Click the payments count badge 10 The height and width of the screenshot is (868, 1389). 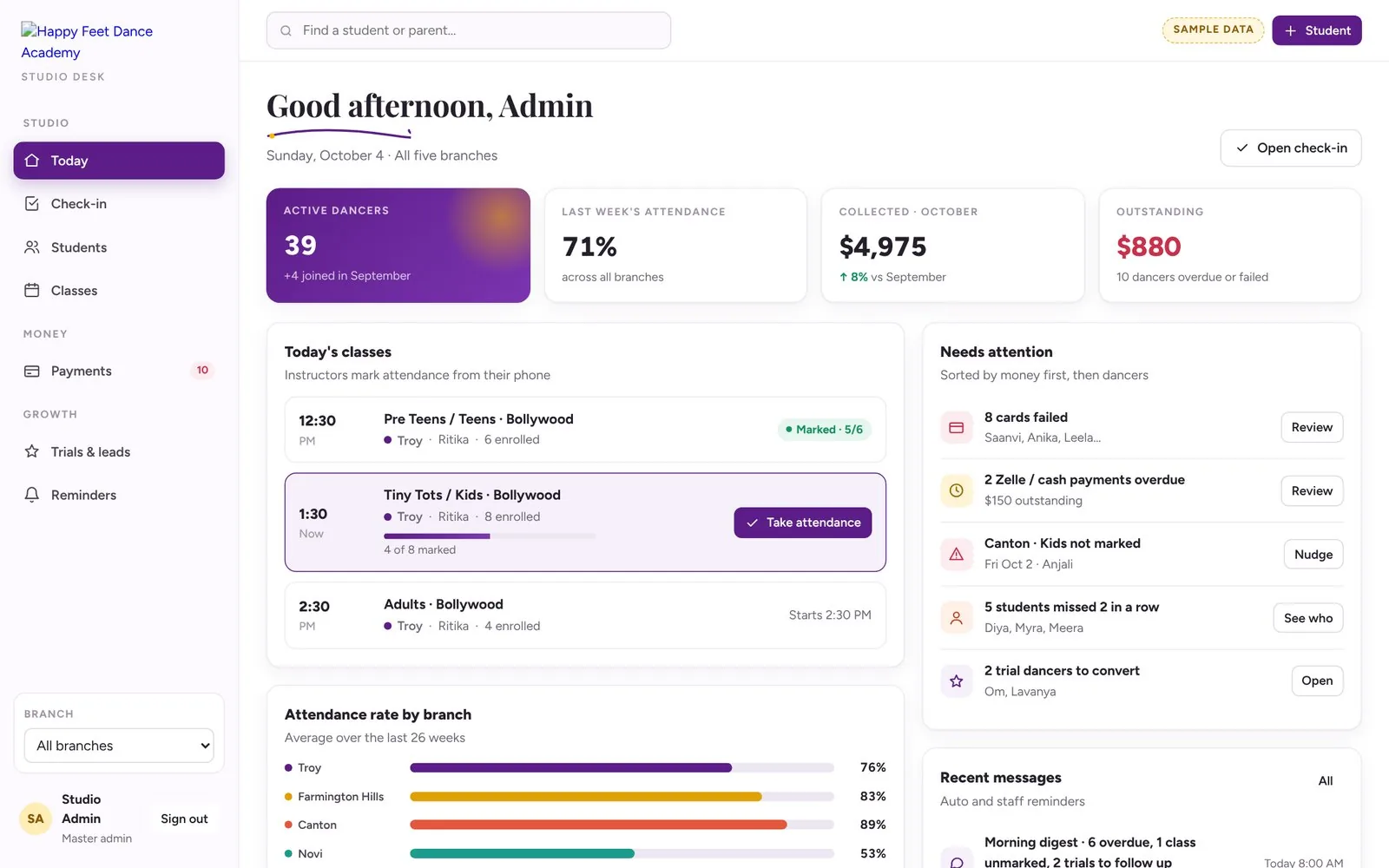pos(202,371)
